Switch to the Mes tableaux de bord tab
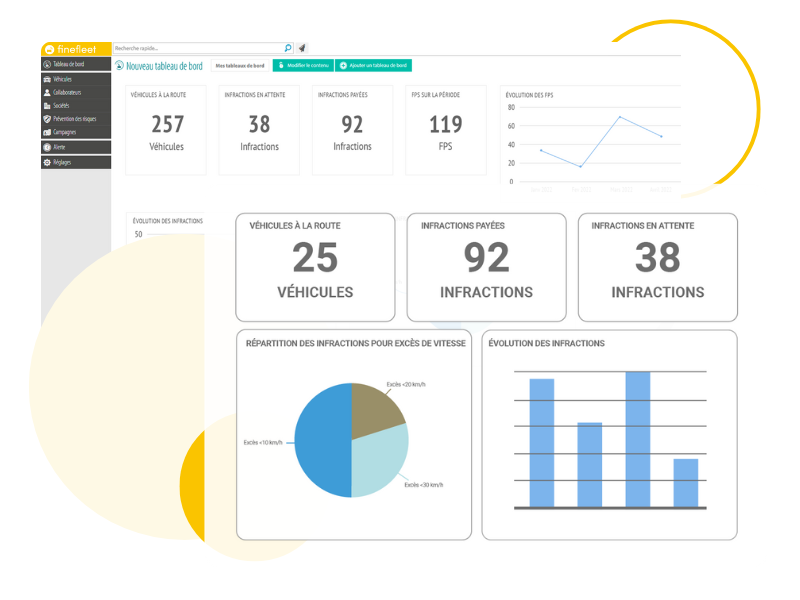This screenshot has height=600, width=800. [x=240, y=66]
